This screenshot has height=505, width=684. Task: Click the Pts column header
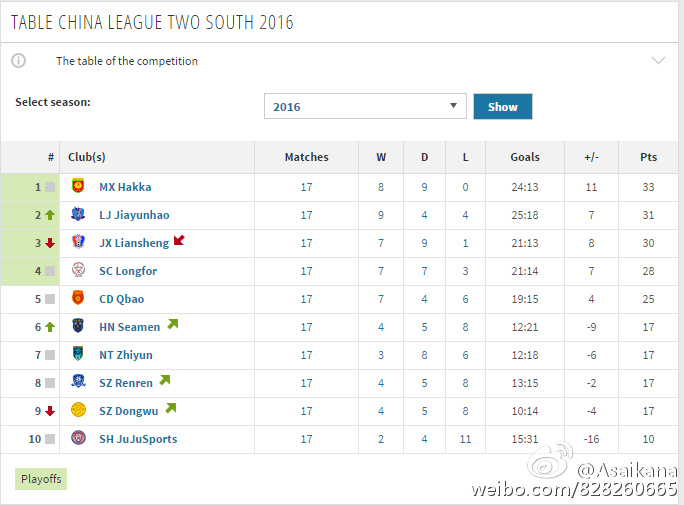648,157
